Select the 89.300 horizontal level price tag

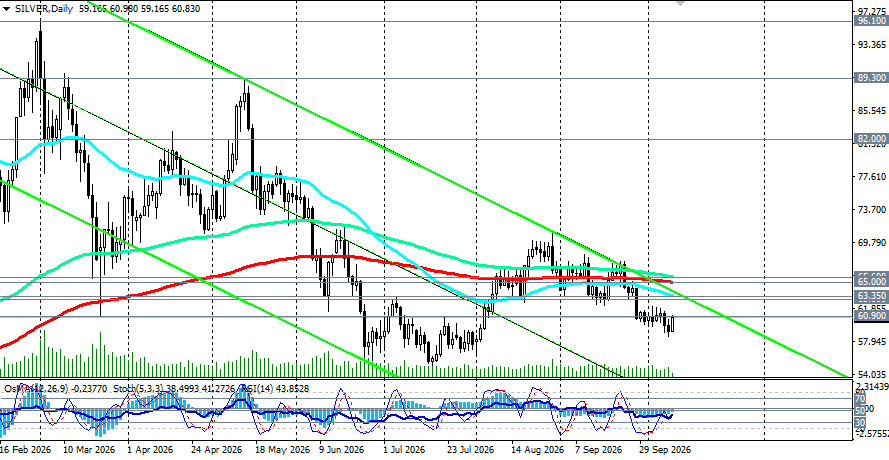pyautogui.click(x=871, y=78)
